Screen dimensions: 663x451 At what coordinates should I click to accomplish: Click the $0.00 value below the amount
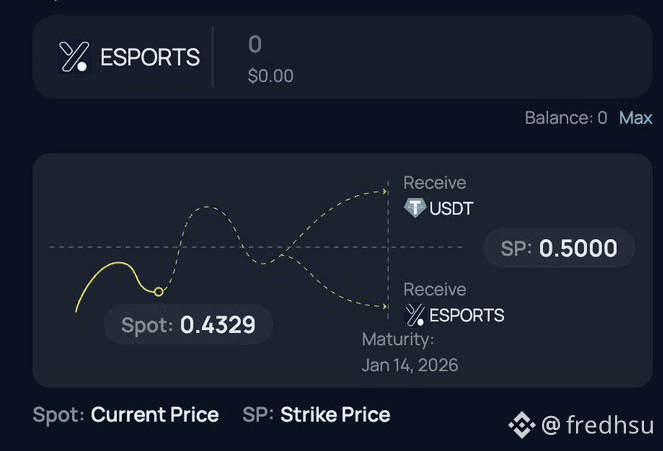point(270,76)
